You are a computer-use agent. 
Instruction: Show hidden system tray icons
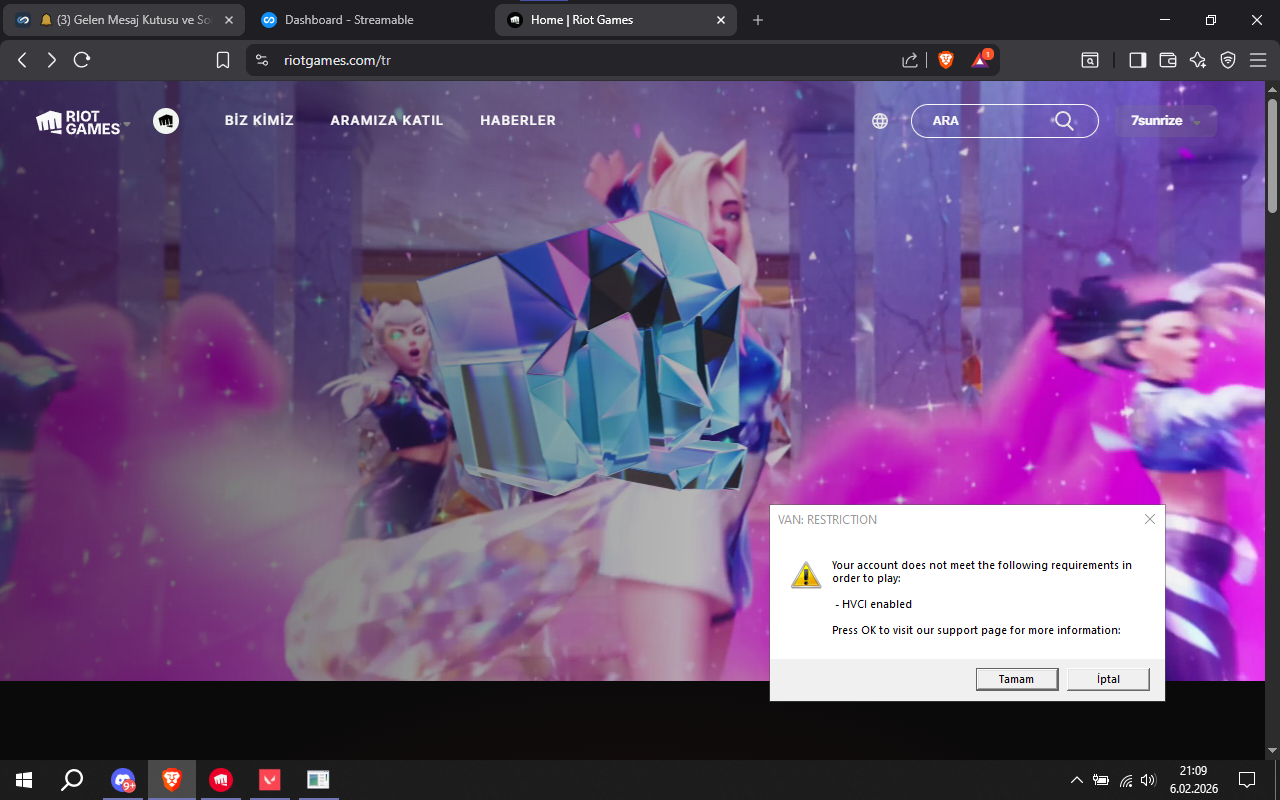coord(1076,780)
